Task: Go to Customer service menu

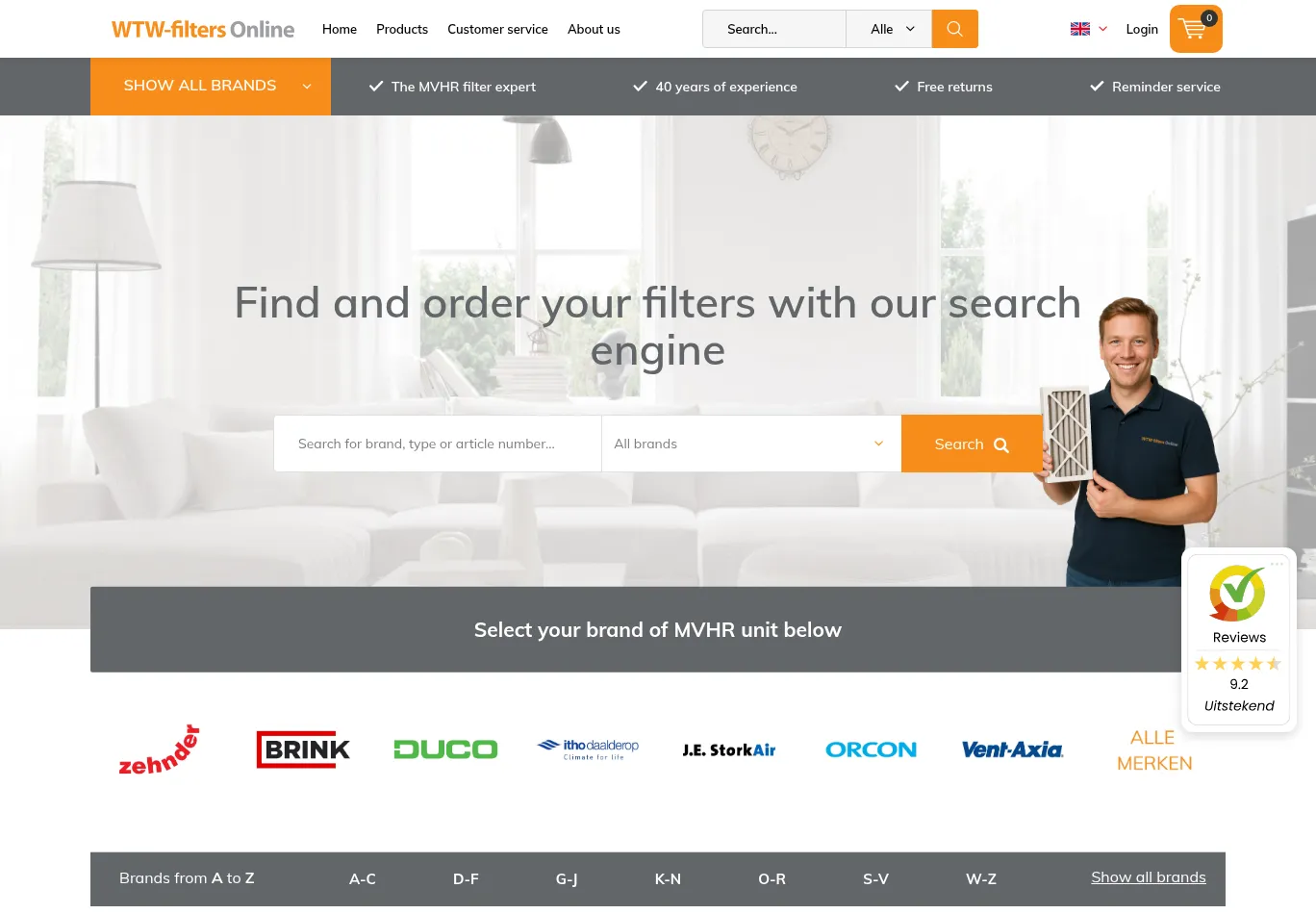Action: click(497, 29)
